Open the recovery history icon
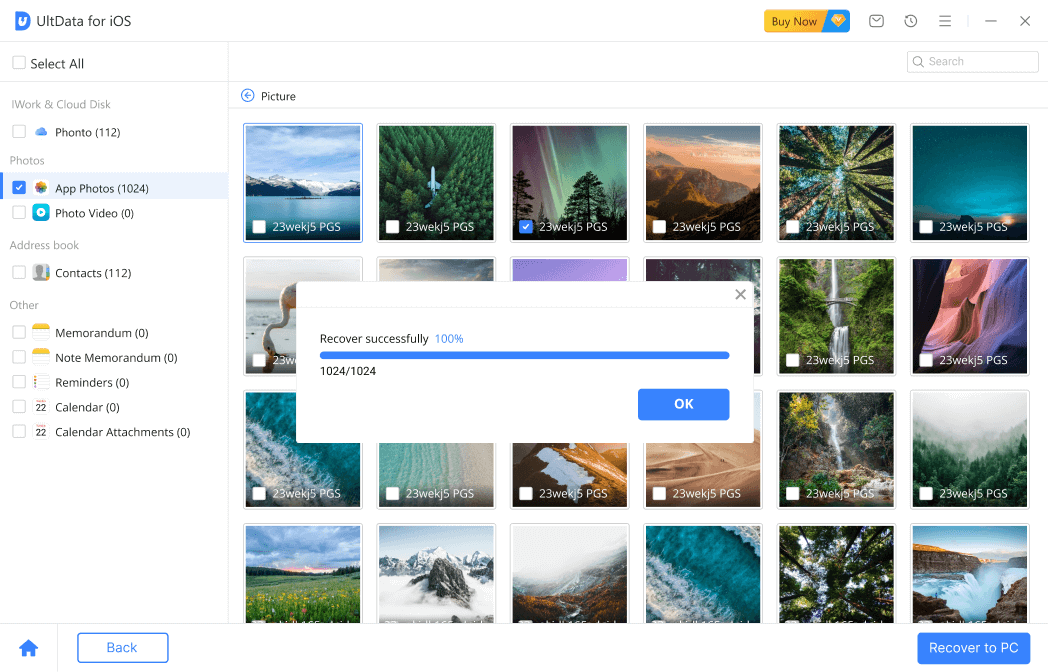This screenshot has width=1048, height=672. (910, 21)
